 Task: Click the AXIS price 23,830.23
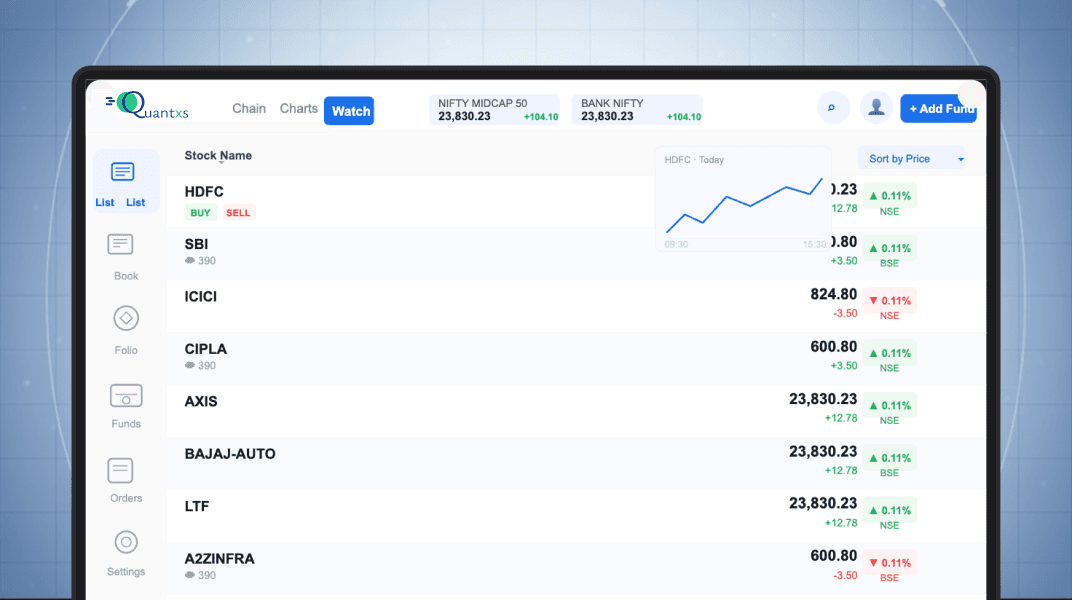(823, 399)
